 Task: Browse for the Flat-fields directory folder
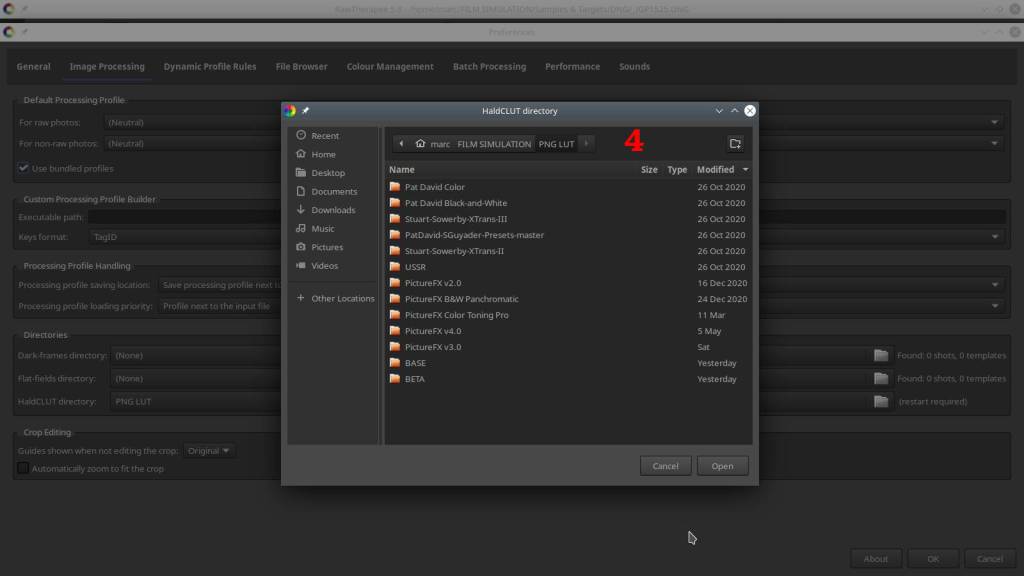point(881,379)
